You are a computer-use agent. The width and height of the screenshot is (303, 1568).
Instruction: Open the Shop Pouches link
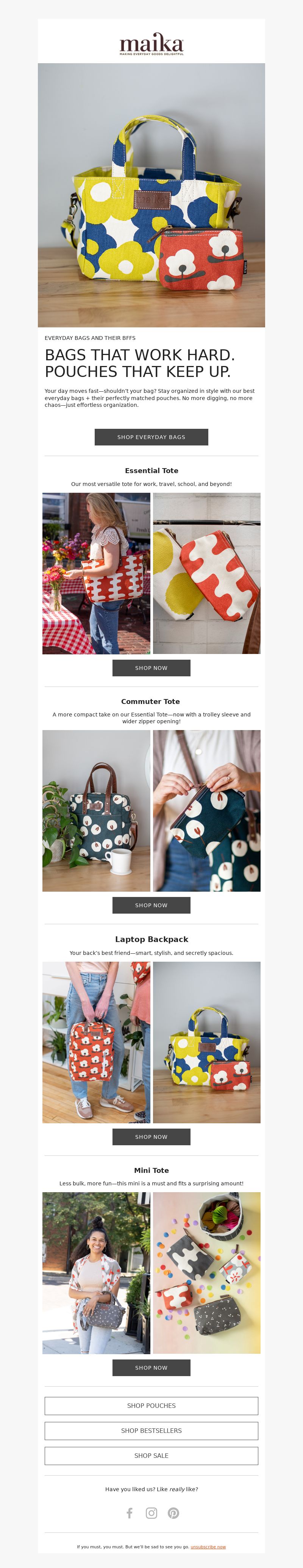pos(151,1406)
